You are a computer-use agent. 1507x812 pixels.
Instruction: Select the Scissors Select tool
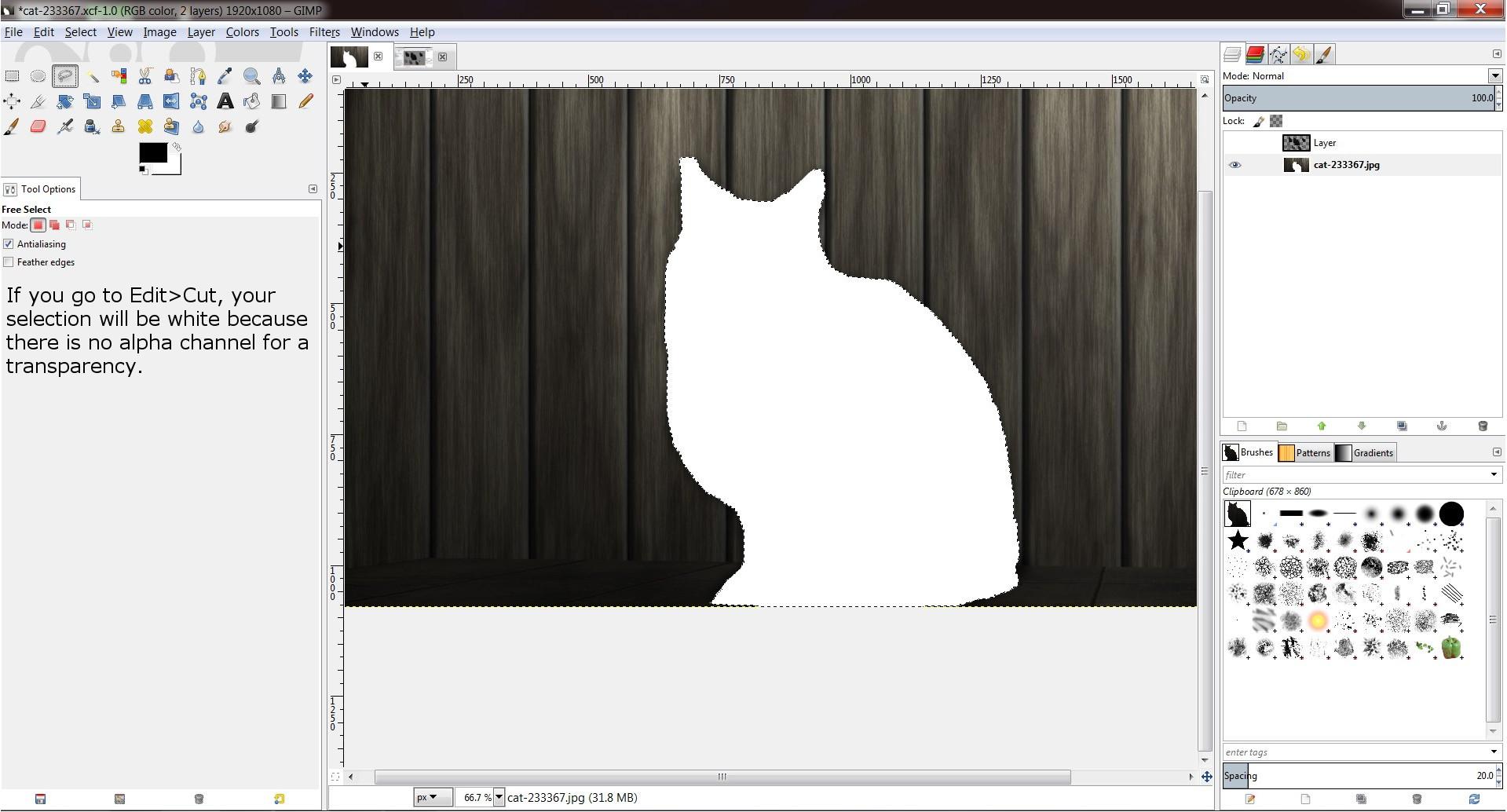point(145,76)
